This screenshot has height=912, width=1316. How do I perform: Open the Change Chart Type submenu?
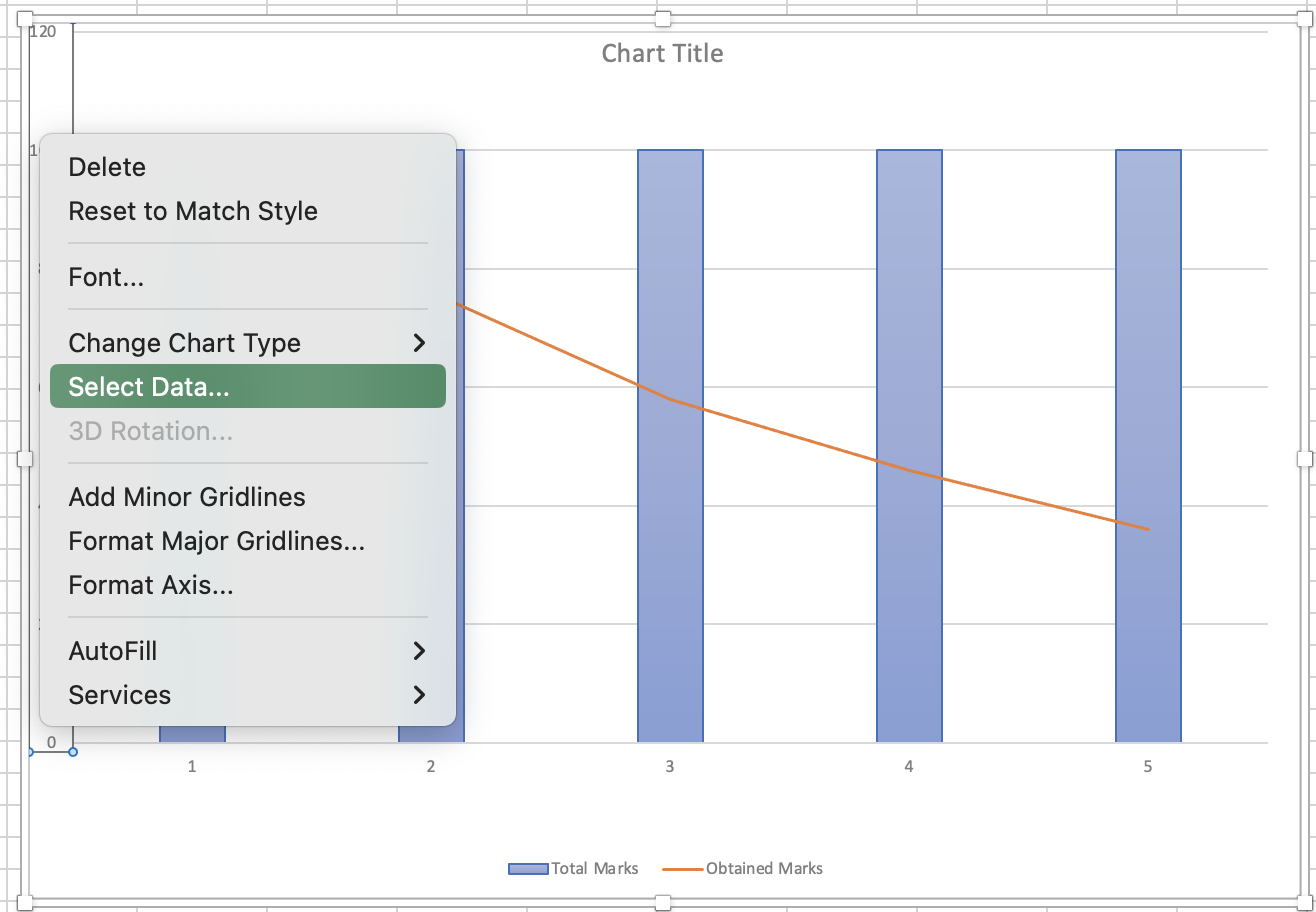[x=247, y=343]
